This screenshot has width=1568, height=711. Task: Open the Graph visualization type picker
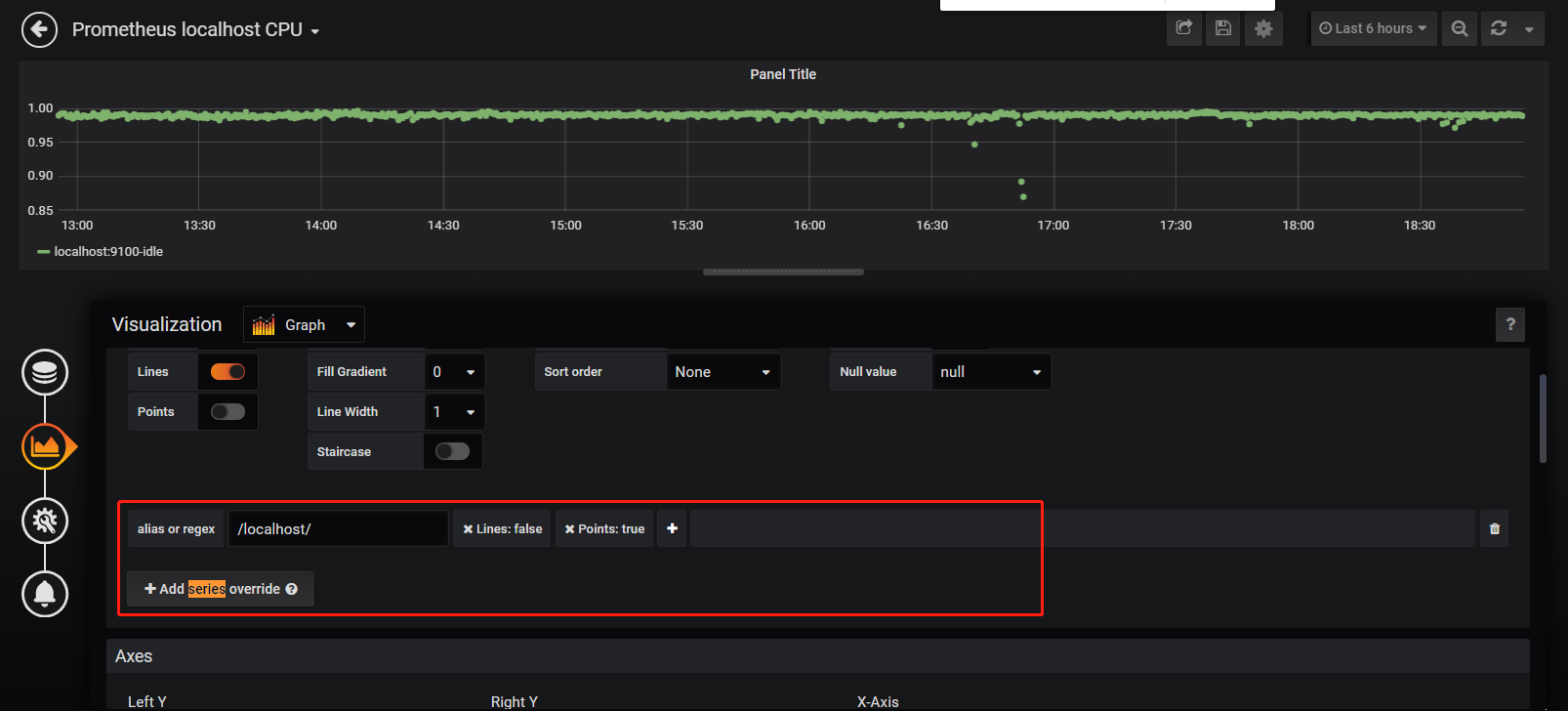click(x=304, y=325)
